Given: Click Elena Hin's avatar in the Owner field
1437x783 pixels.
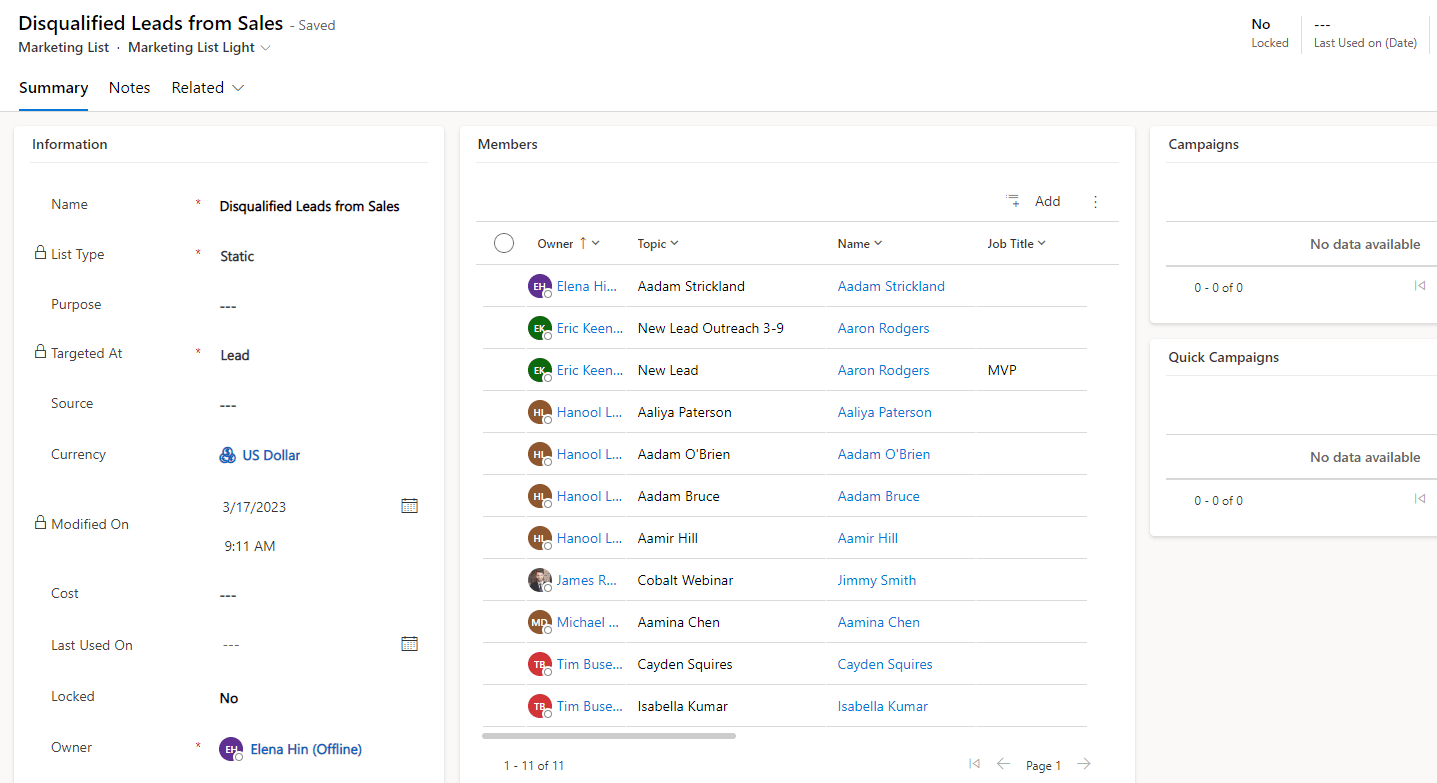Looking at the screenshot, I should (x=230, y=748).
